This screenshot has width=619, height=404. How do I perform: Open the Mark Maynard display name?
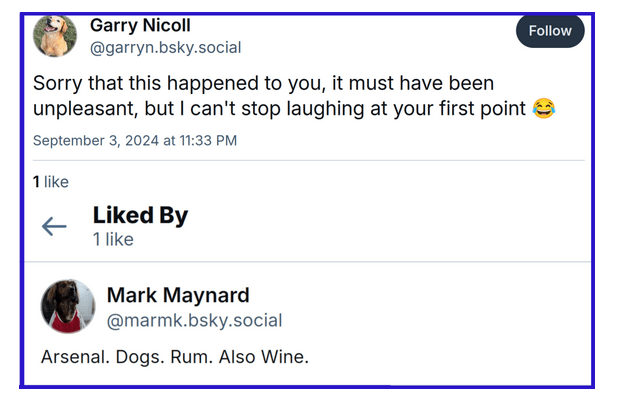[178, 295]
